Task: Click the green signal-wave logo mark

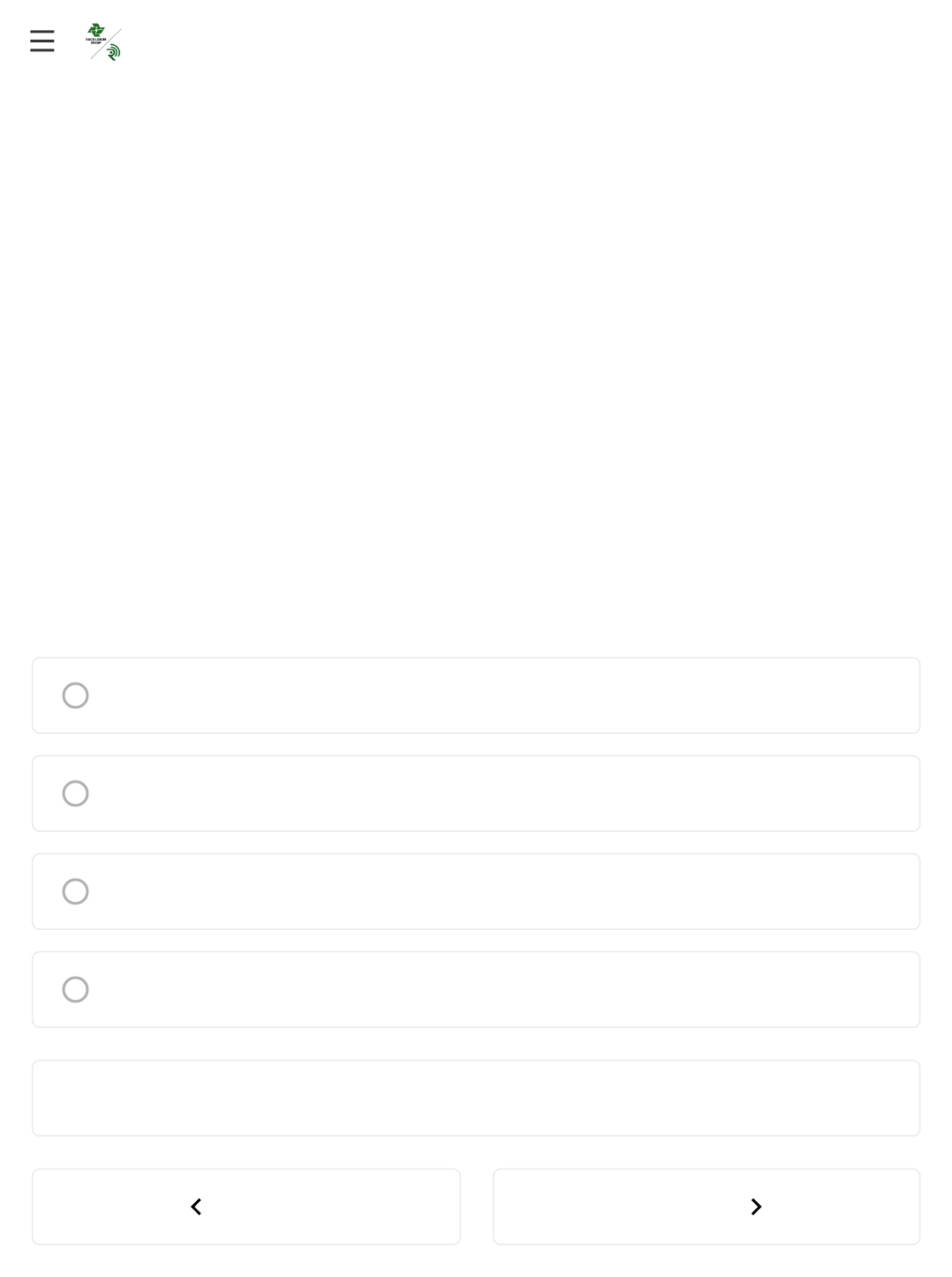Action: coord(113,52)
